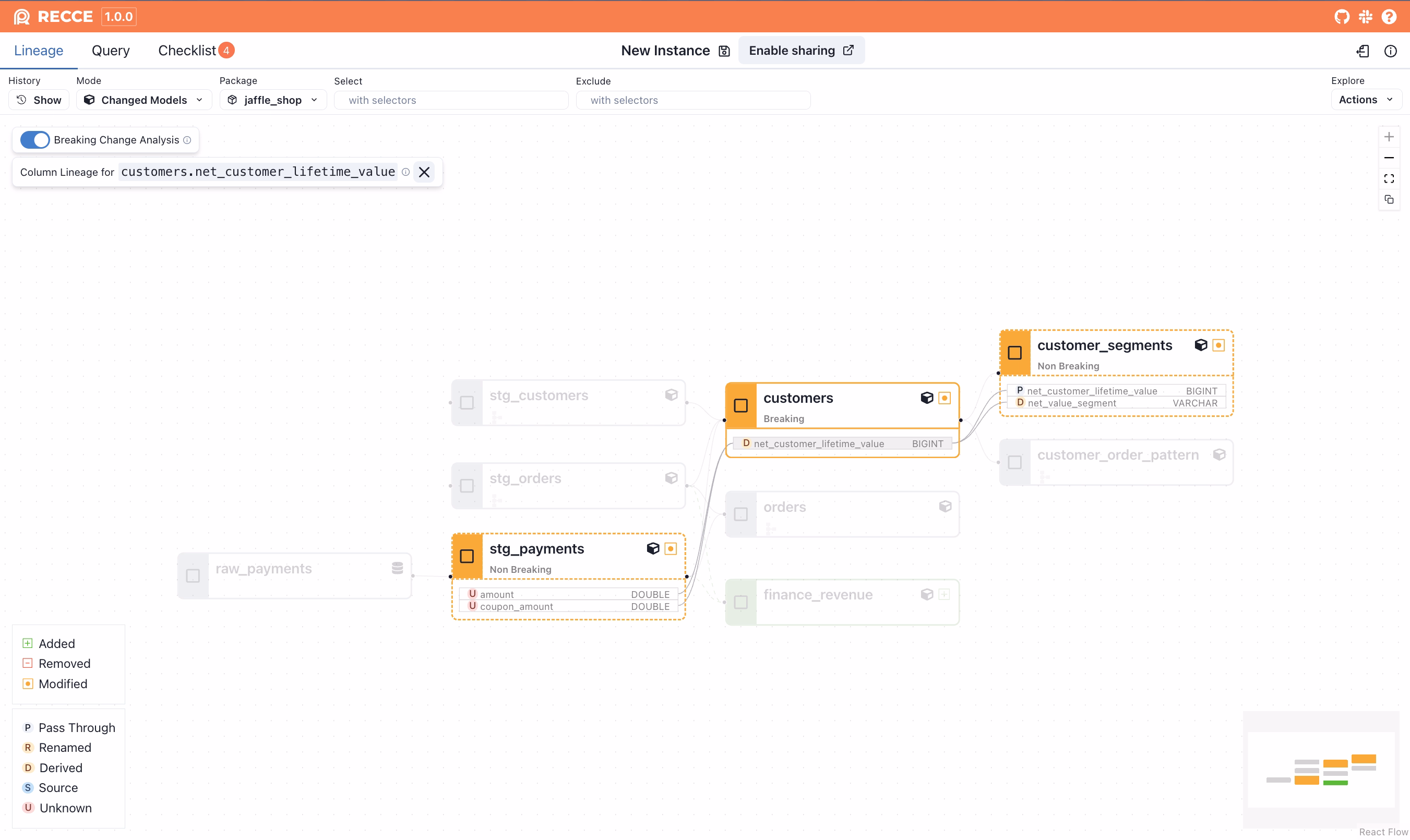Check the orders node checkbox
Viewport: 1410px width, 840px height.
click(x=740, y=514)
